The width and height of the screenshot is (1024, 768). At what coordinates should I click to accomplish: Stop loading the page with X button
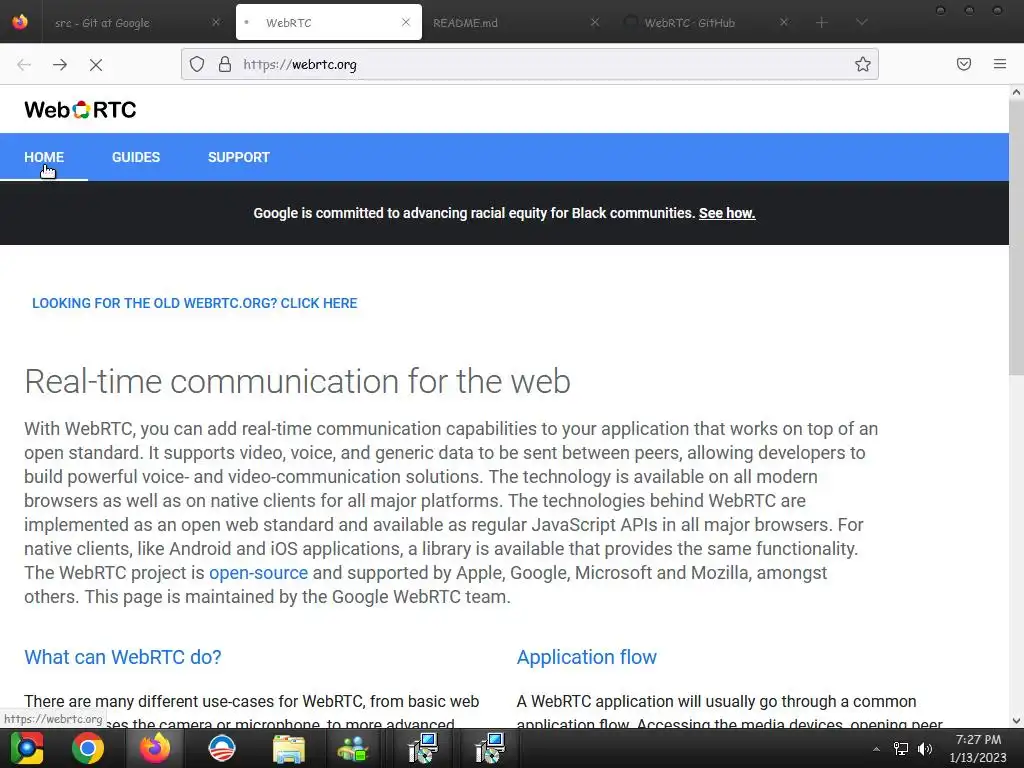pos(96,65)
